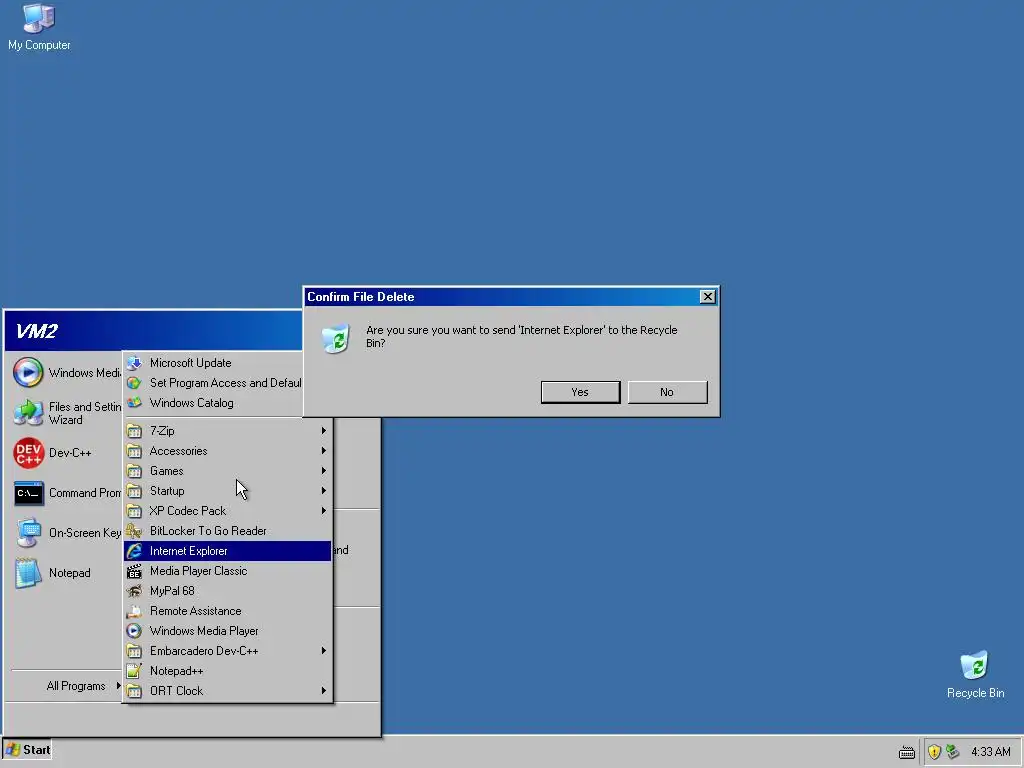Click the security shield tray icon
This screenshot has height=768, width=1024.
tap(934, 752)
